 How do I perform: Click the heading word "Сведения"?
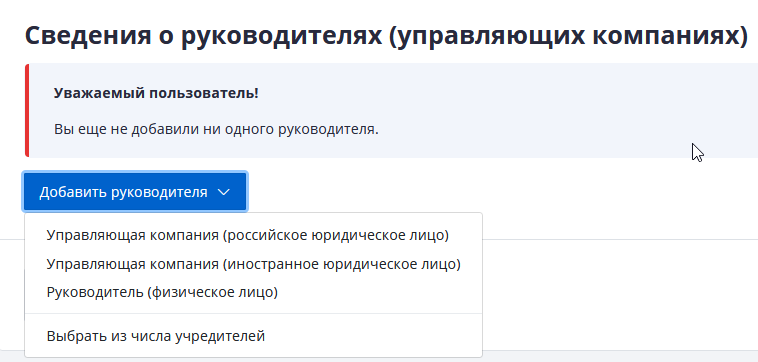pos(88,36)
